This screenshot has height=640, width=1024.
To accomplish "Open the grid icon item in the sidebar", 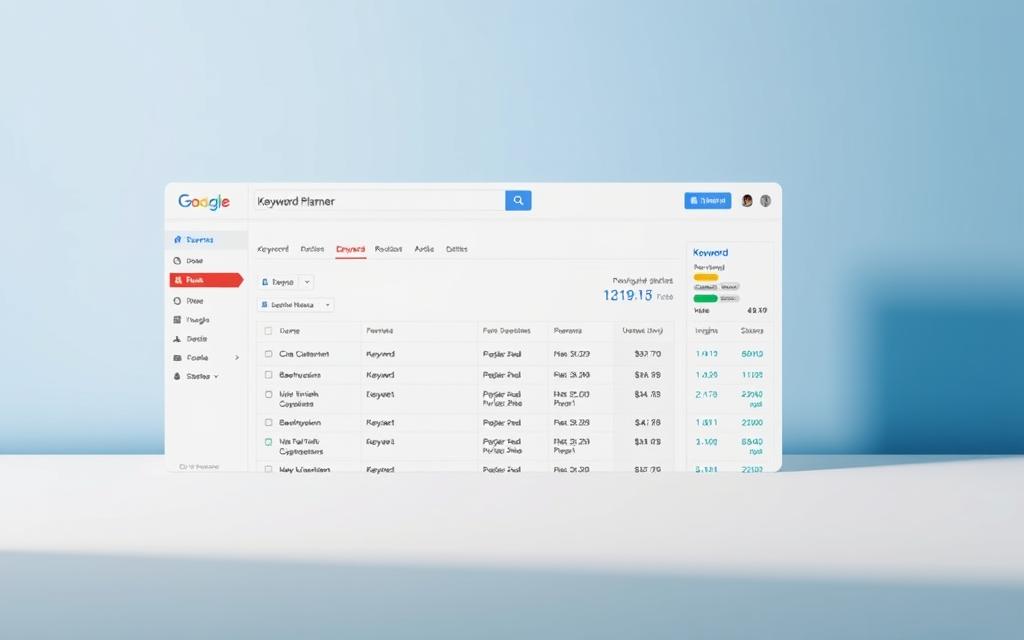I will pyautogui.click(x=196, y=320).
